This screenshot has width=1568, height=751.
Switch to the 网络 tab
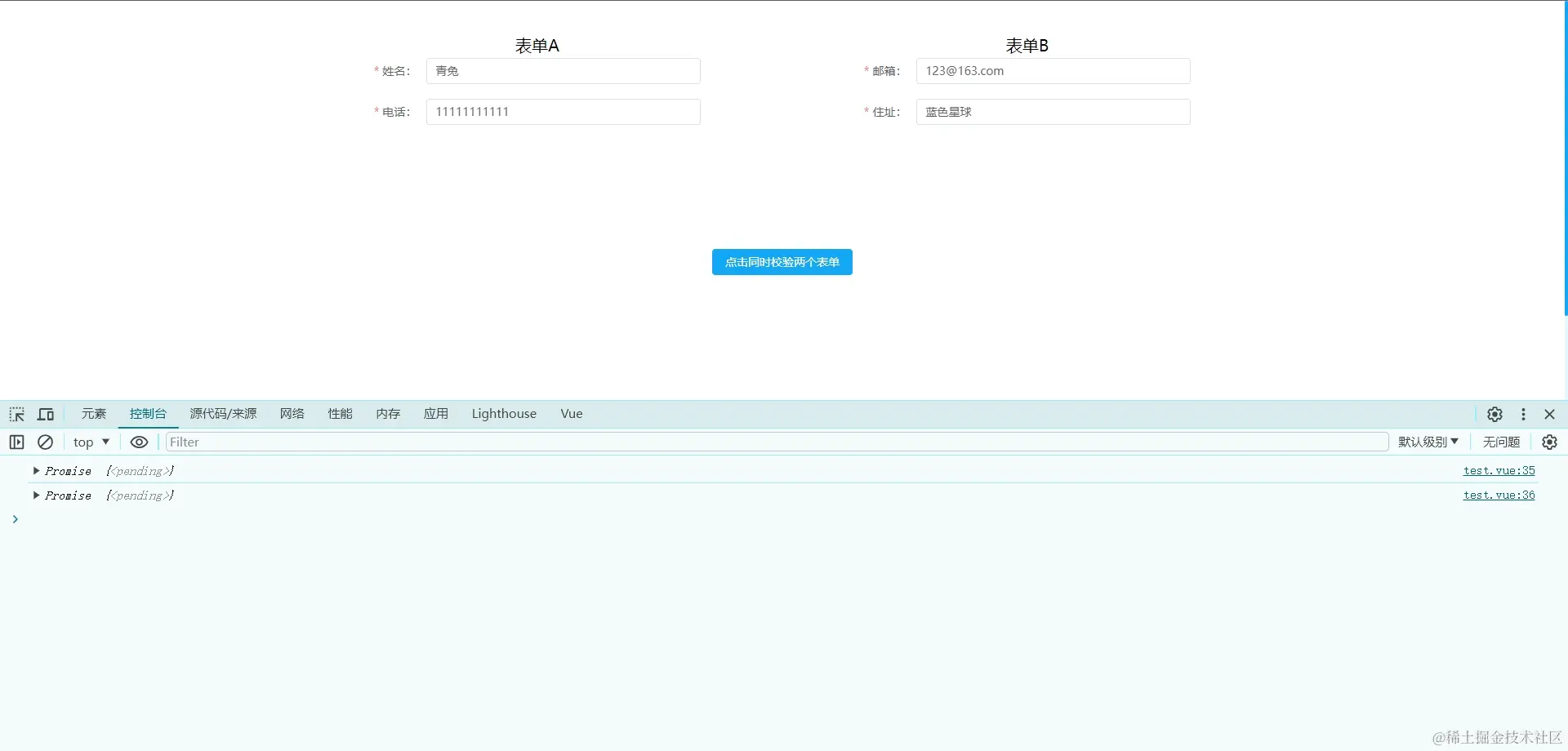(292, 414)
